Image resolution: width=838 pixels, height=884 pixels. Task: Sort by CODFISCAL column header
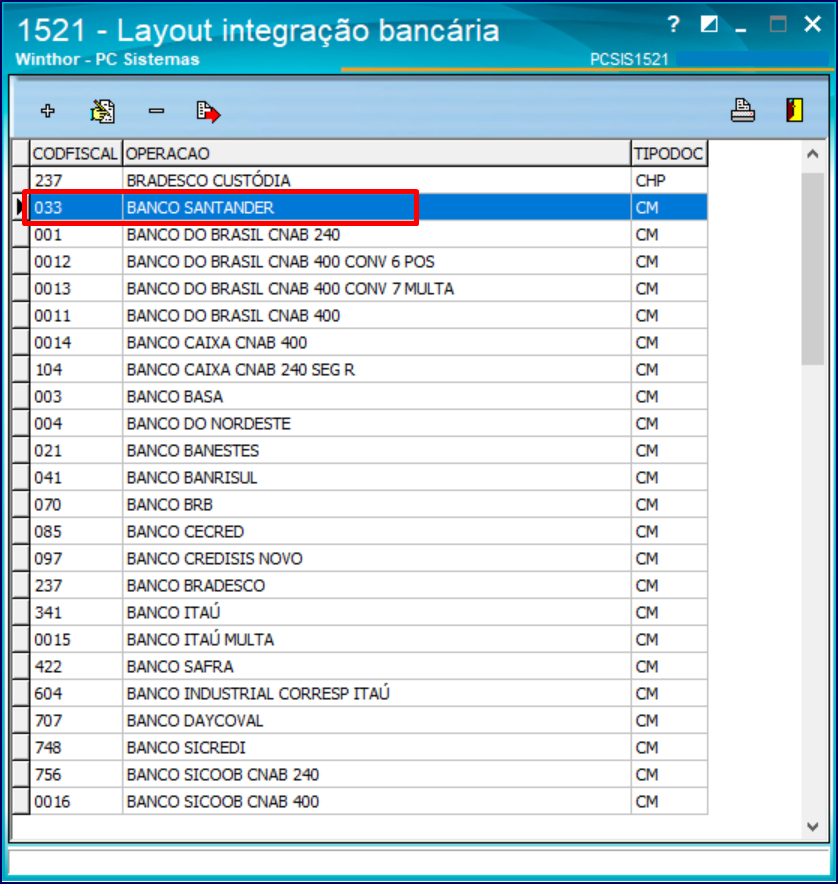75,153
